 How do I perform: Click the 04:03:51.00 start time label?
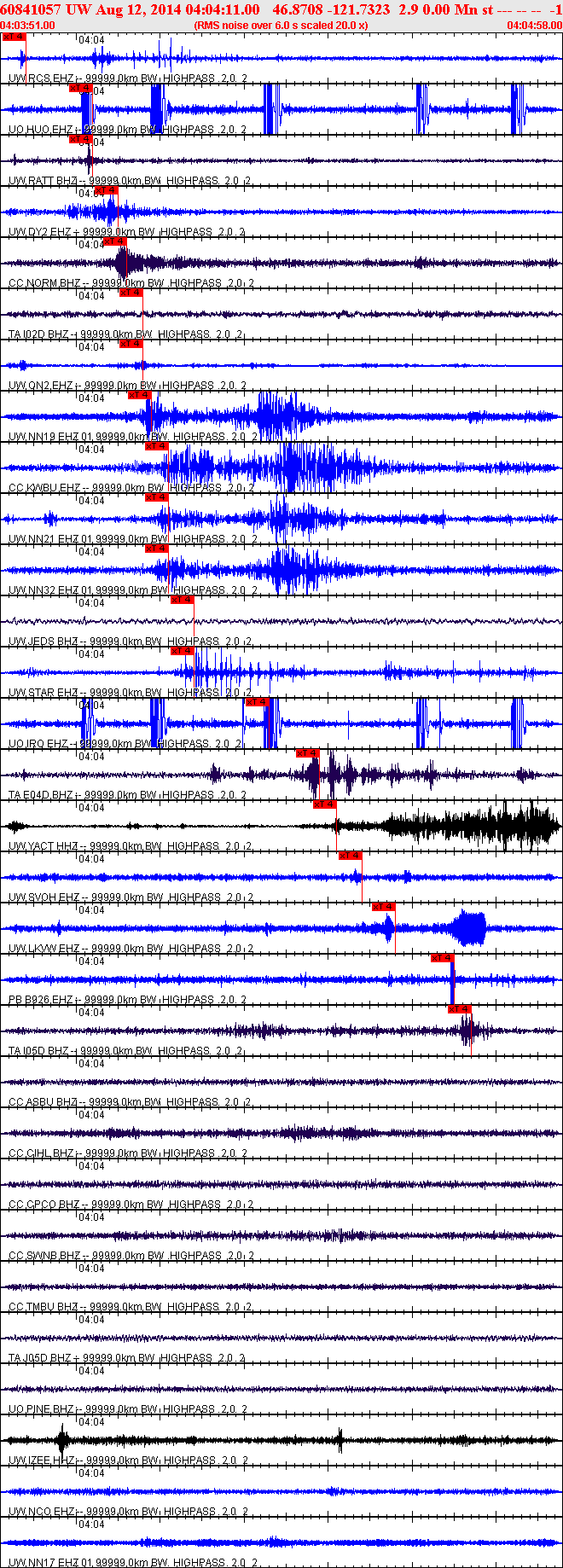[x=28, y=26]
